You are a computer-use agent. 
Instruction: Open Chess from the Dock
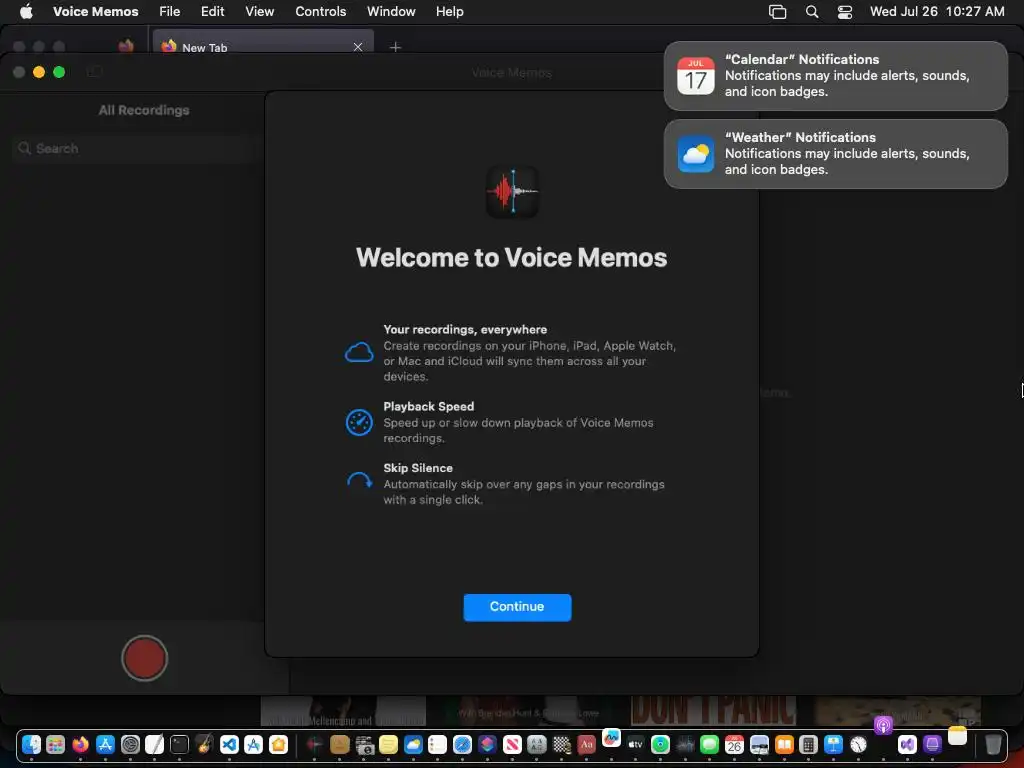click(x=562, y=744)
